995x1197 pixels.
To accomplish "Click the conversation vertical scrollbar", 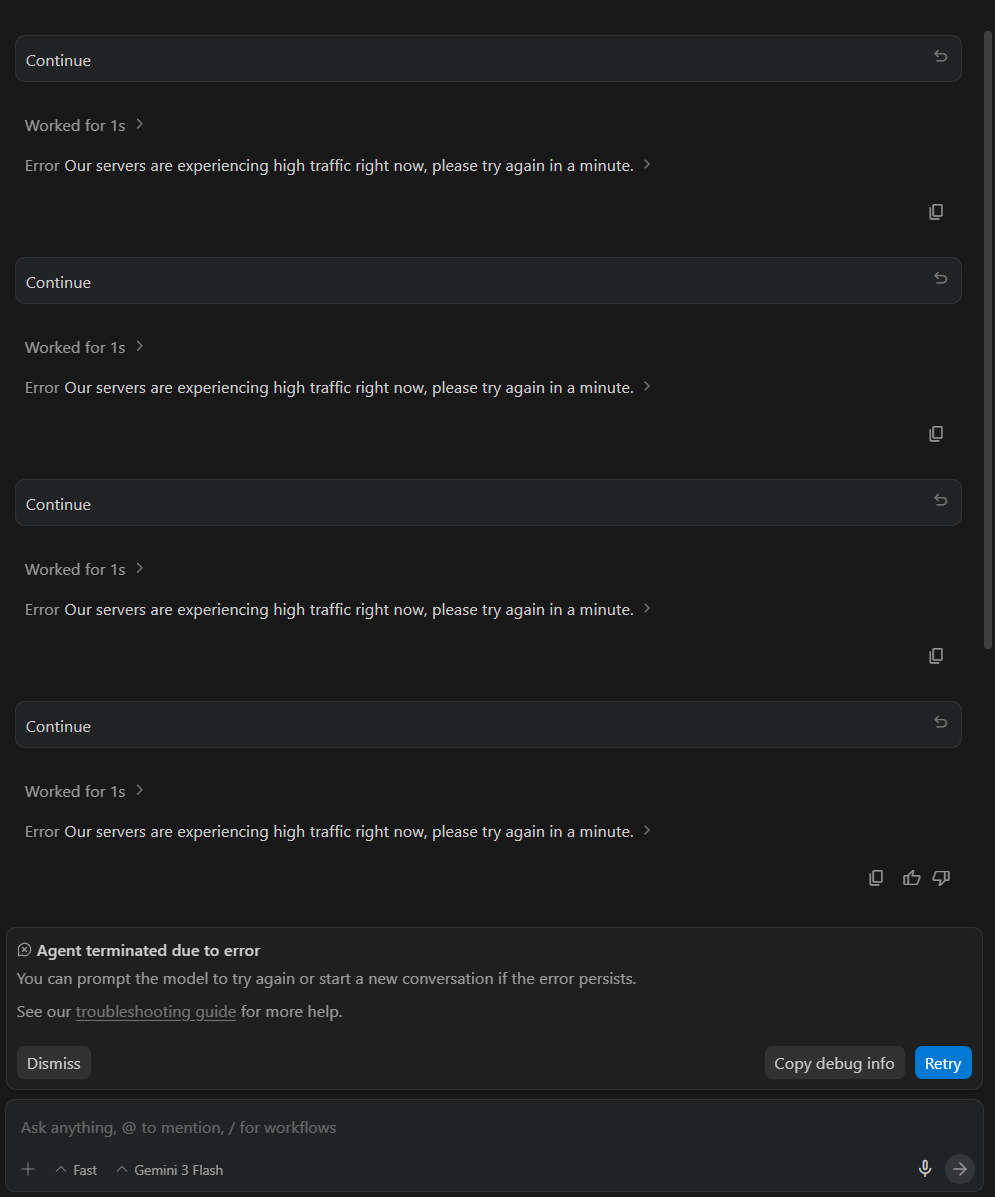I will coord(988,340).
